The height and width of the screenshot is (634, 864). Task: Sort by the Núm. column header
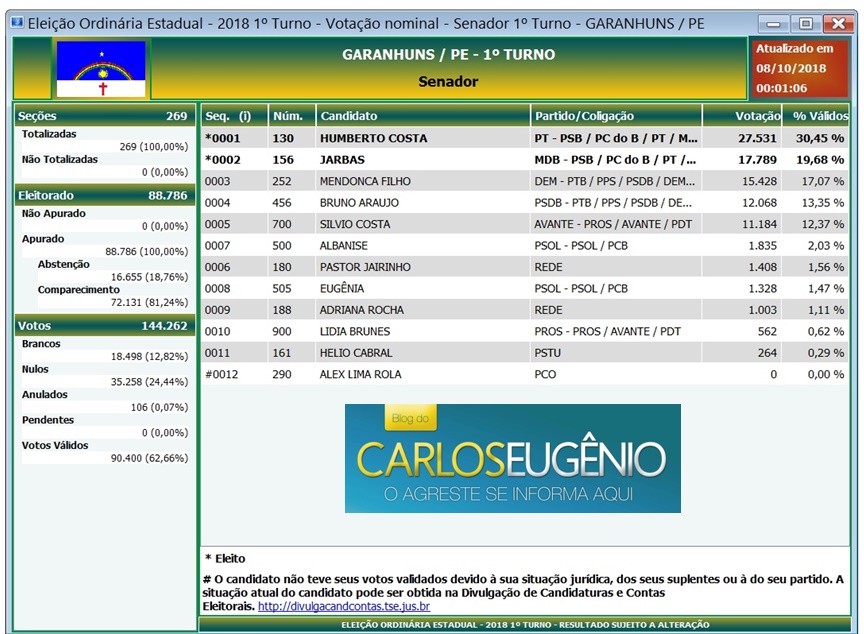tap(292, 116)
